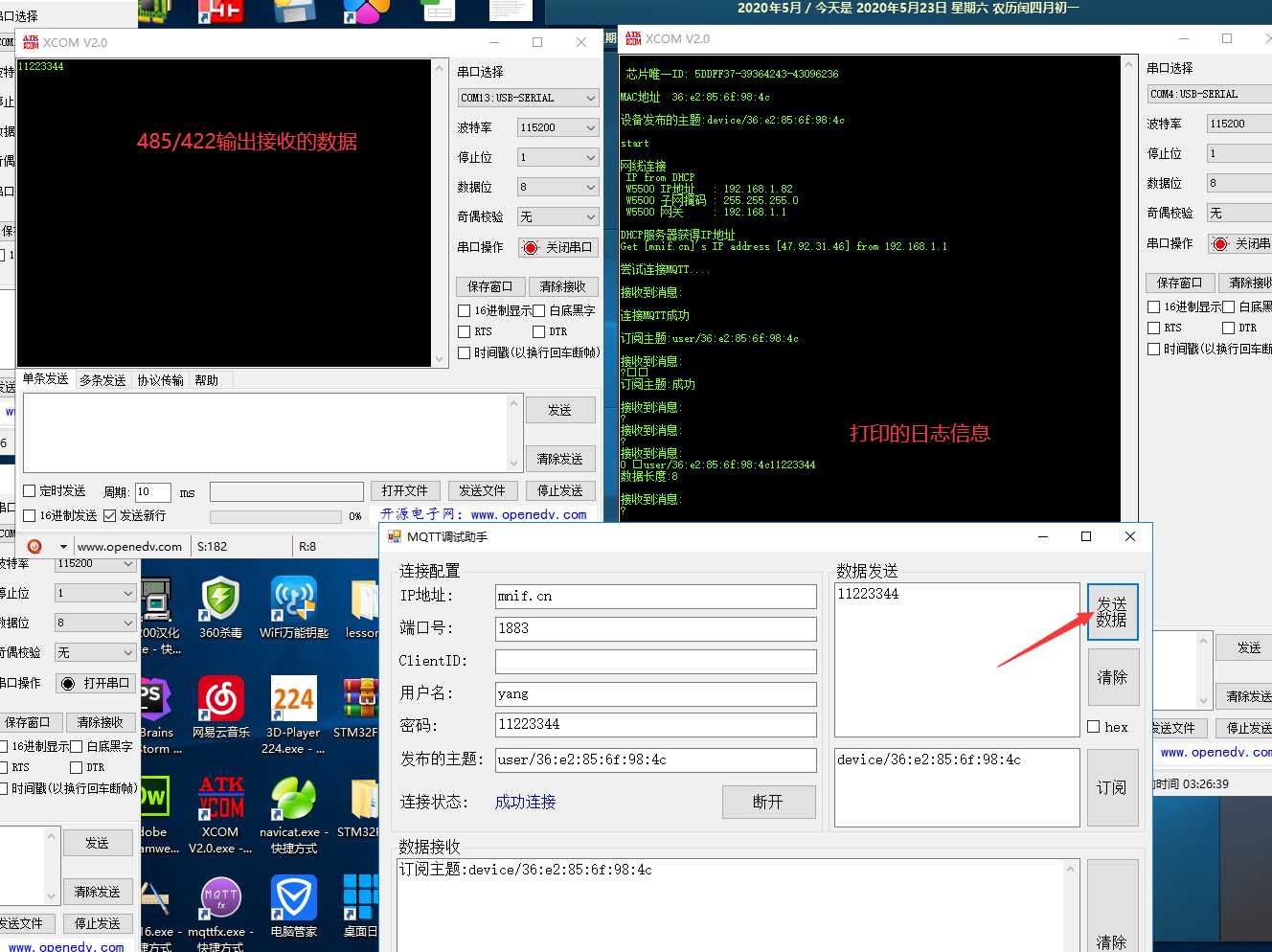Switch to the 单条发送 tab
The image size is (1272, 952).
[x=46, y=379]
